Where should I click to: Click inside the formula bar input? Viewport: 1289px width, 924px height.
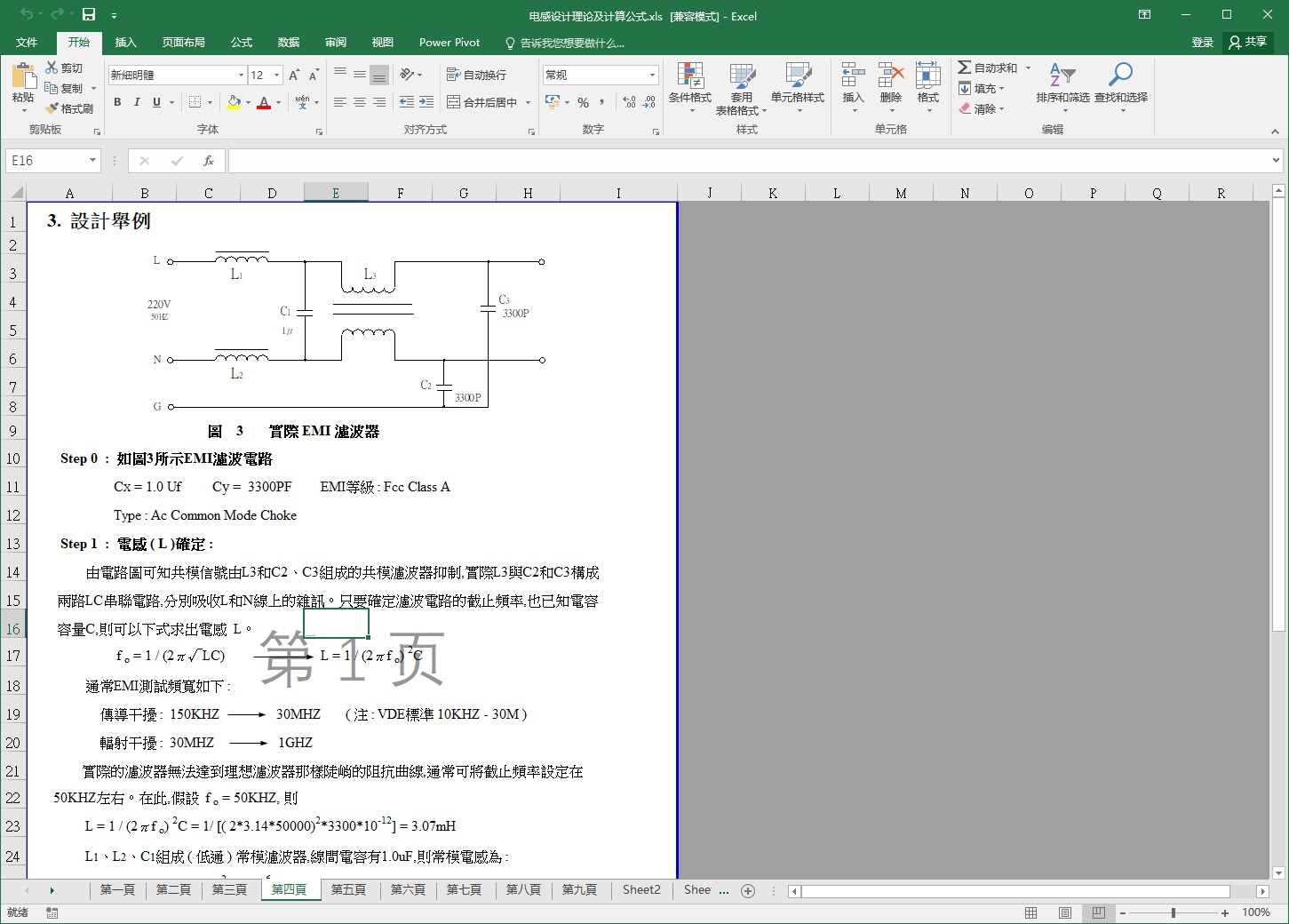click(746, 161)
